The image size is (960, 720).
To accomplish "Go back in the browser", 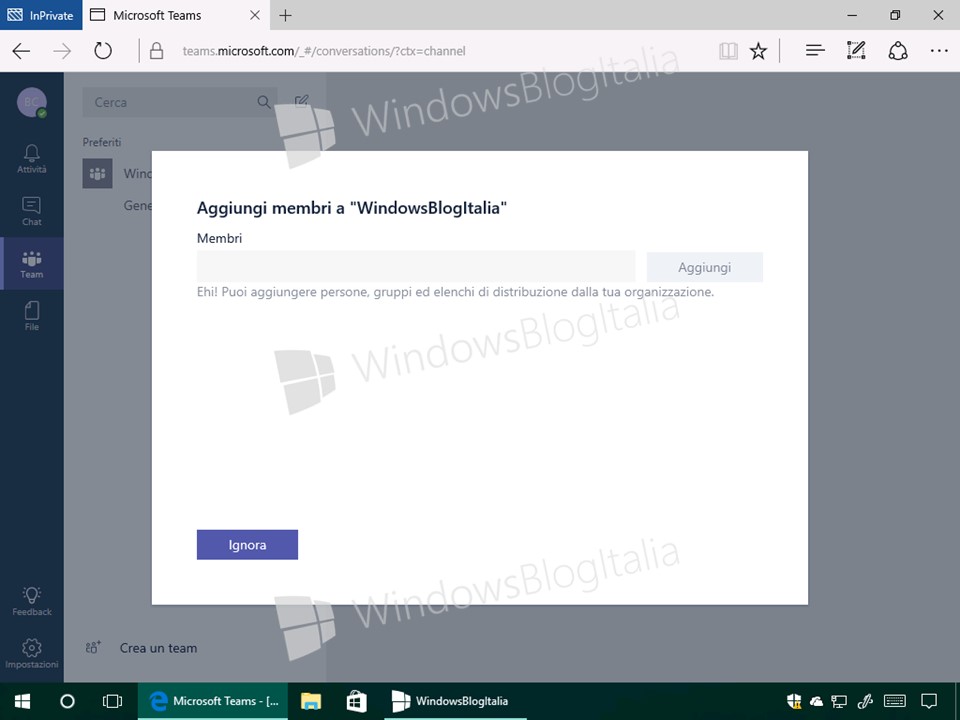I will [x=21, y=51].
